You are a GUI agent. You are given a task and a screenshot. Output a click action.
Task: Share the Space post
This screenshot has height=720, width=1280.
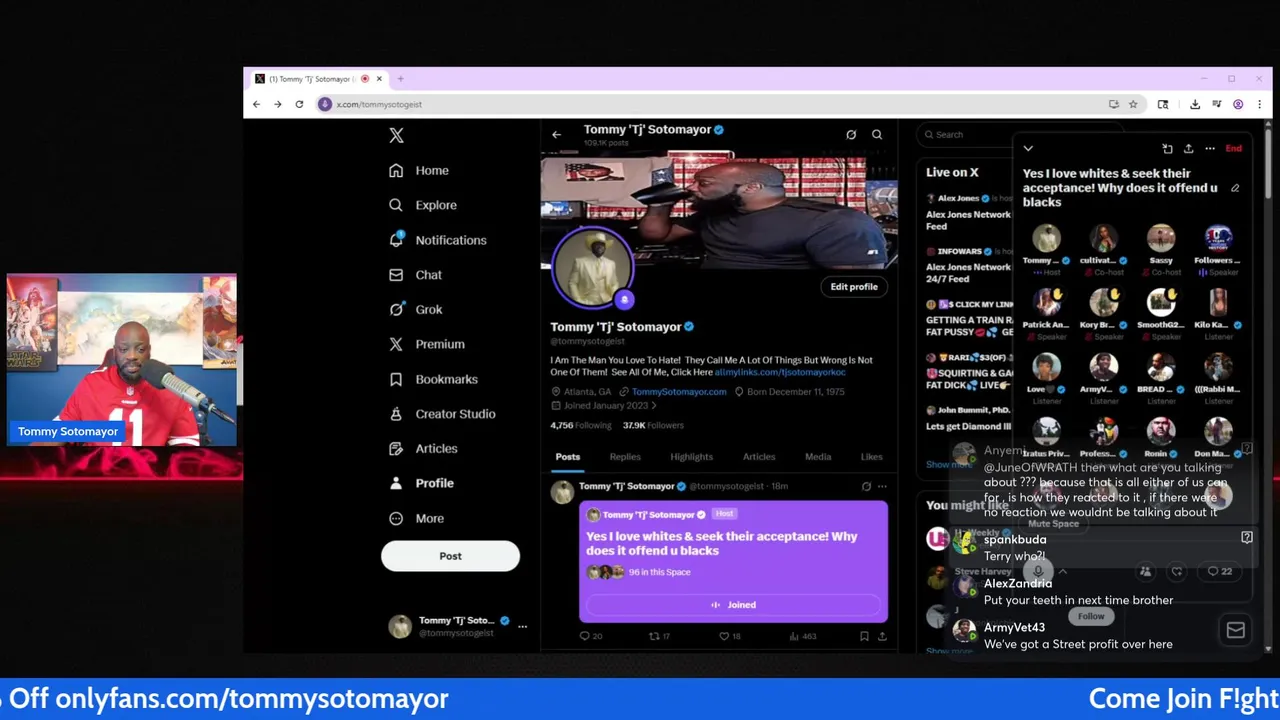click(881, 636)
